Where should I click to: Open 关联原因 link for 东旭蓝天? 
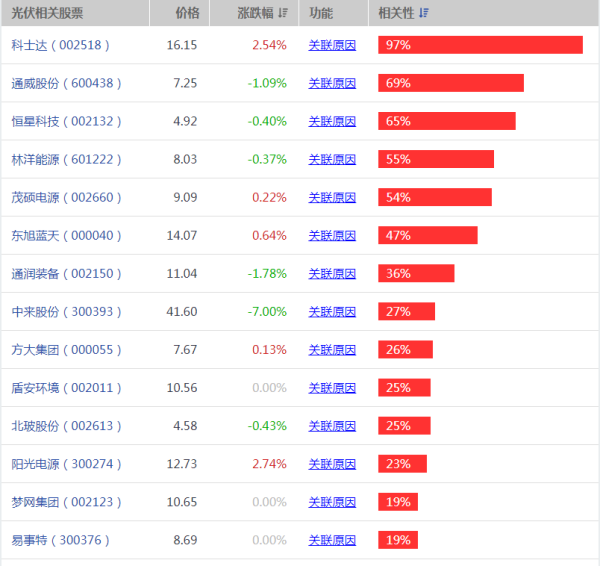pos(332,235)
